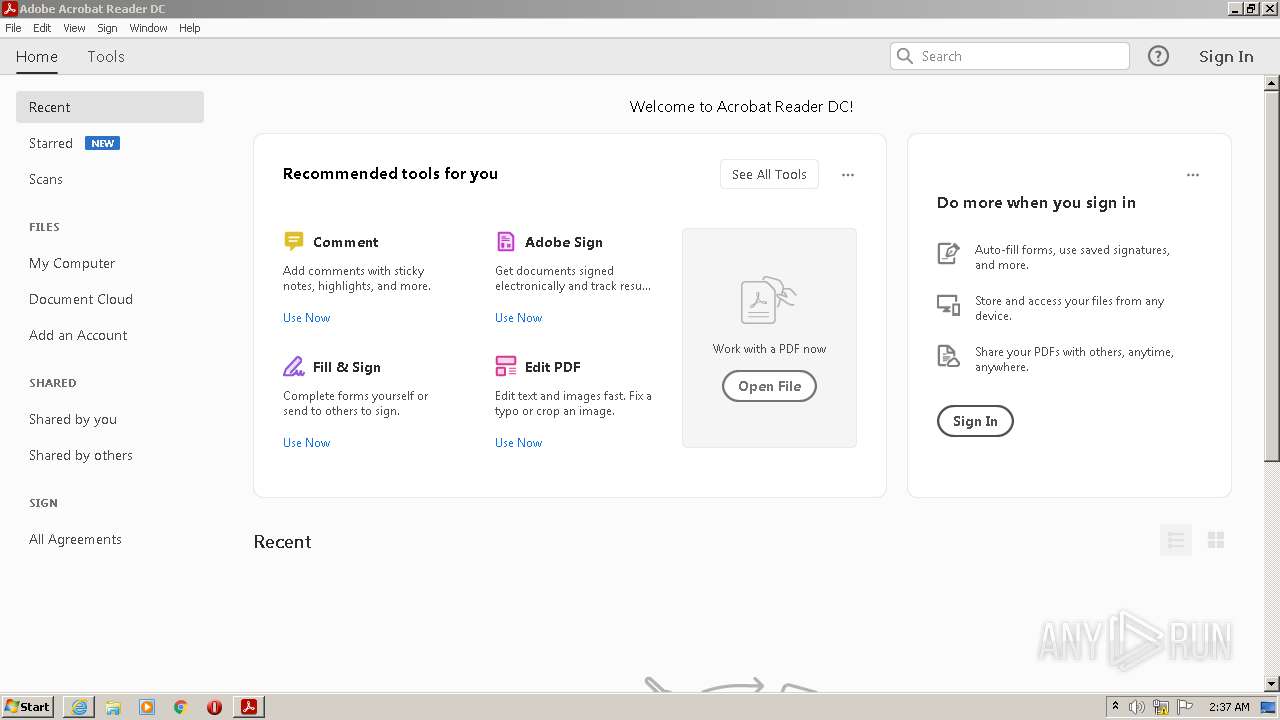Click the See All Tools button
Screen dimensions: 1280x720
pos(769,174)
